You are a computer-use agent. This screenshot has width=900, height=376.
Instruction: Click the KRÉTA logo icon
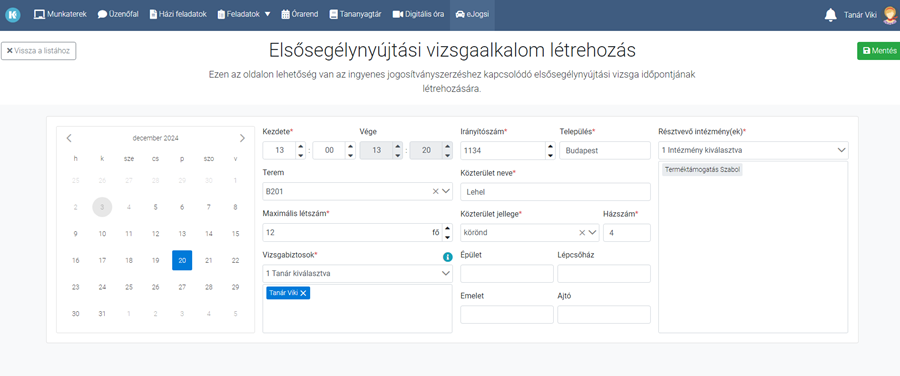[13, 15]
